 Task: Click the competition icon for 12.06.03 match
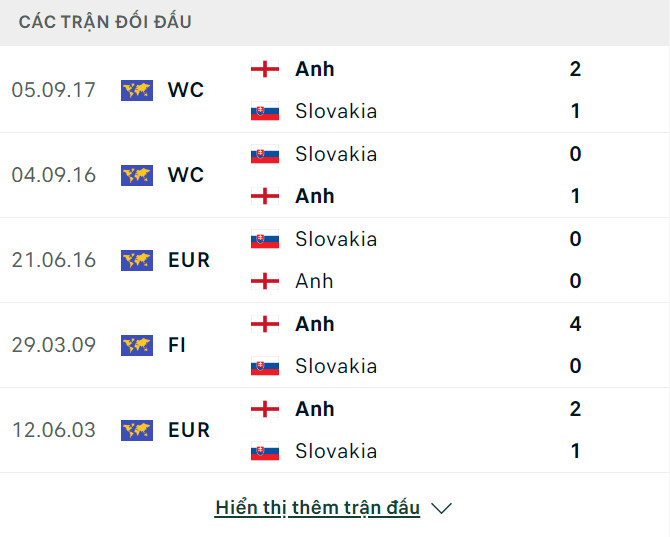[136, 430]
